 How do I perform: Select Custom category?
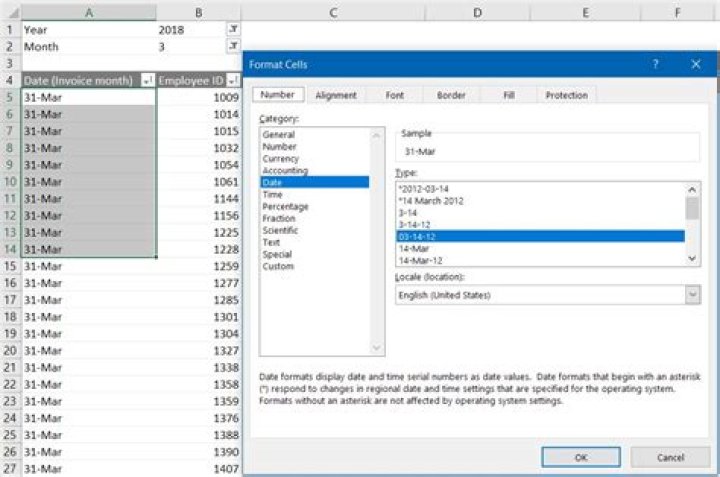315,266
